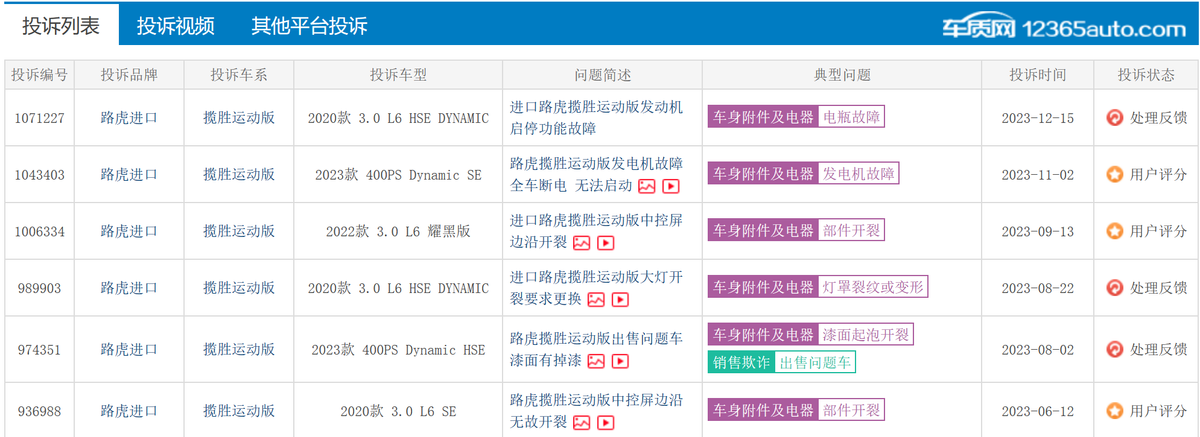Click the 处理反馈 text in row 1071227
The height and width of the screenshot is (437, 1200).
coord(1159,118)
